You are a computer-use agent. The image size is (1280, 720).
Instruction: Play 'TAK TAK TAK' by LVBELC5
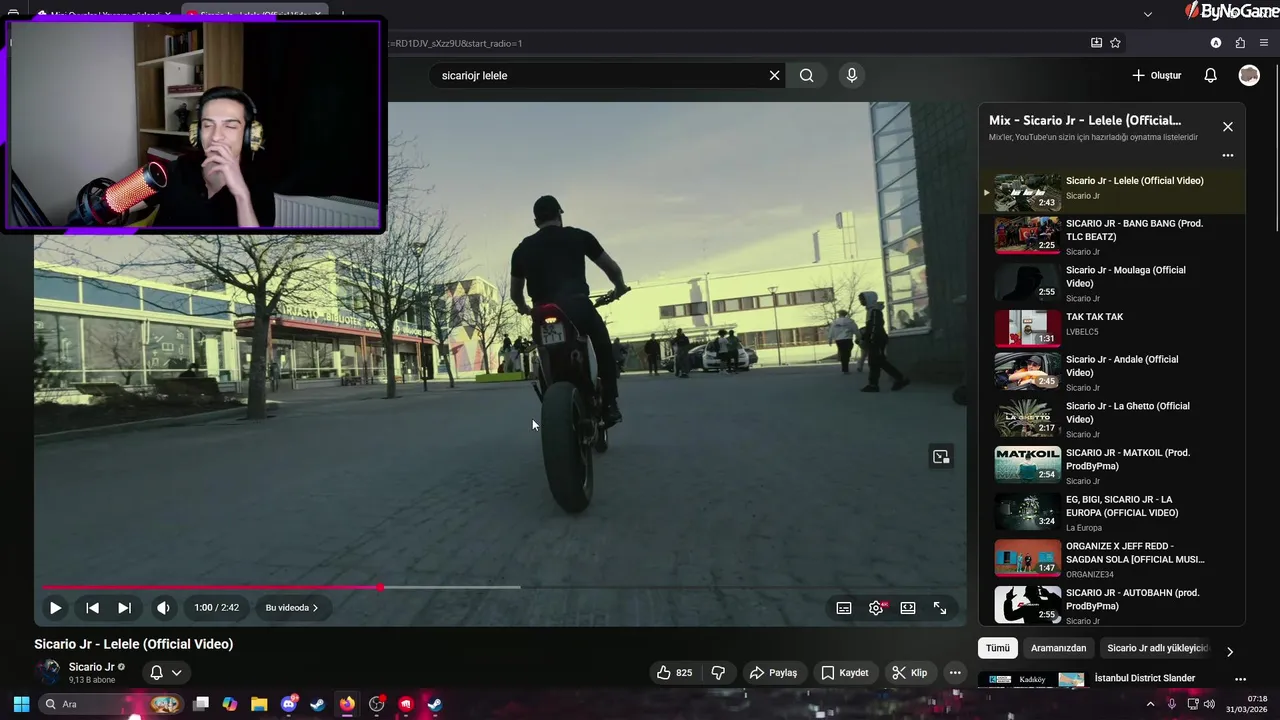pyautogui.click(x=1112, y=328)
